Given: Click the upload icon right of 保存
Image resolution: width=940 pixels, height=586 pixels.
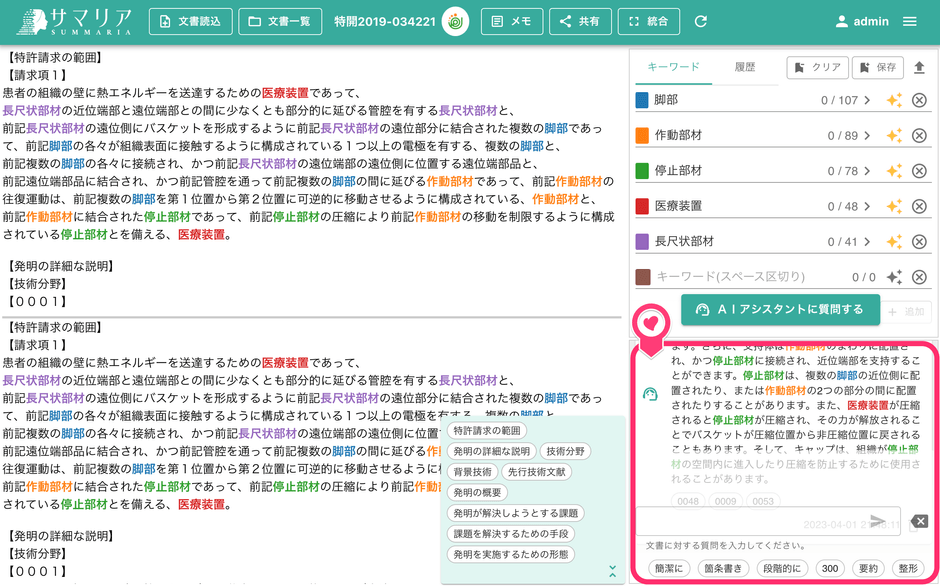Looking at the screenshot, I should click(921, 66).
